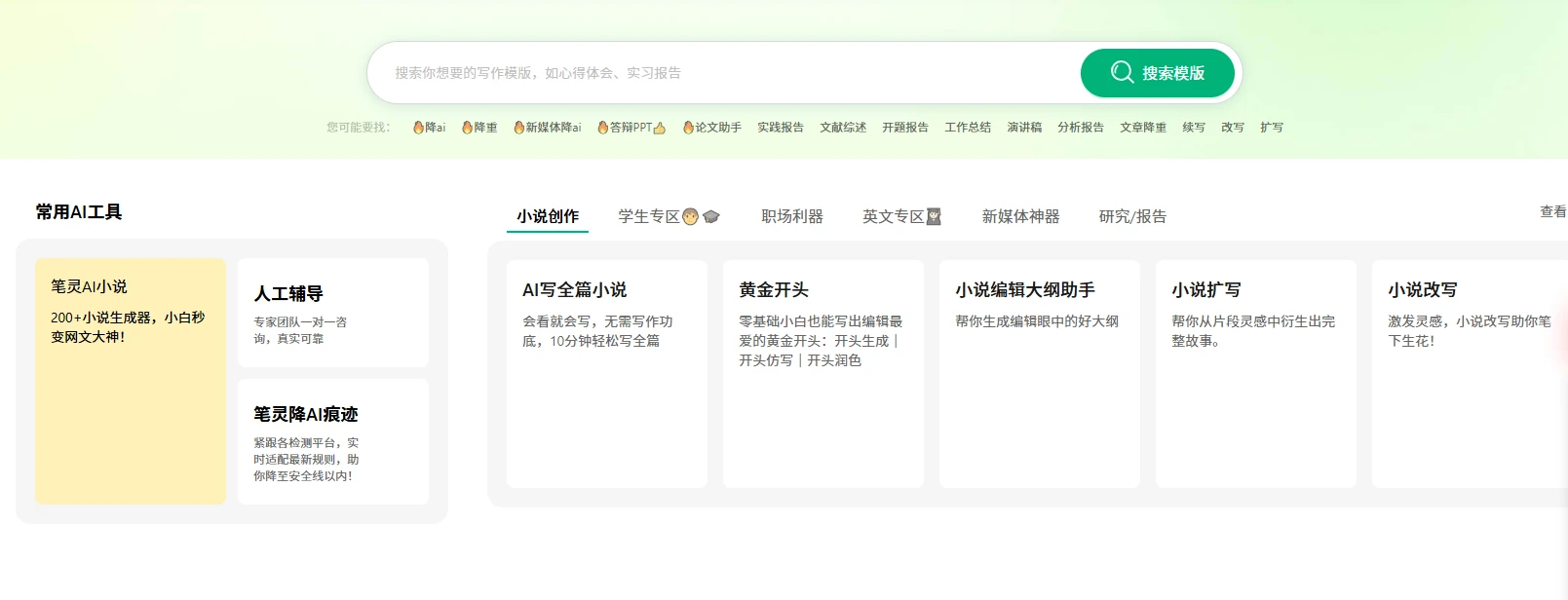
Task: Open the 实践报告 suggestion link
Action: pos(781,128)
